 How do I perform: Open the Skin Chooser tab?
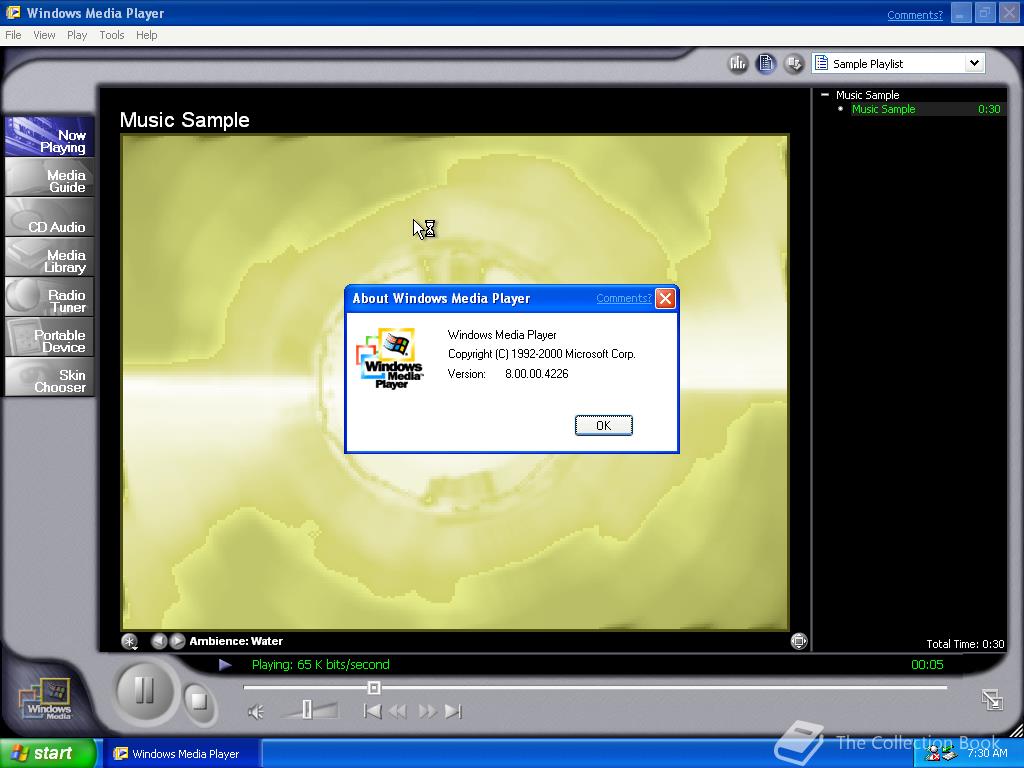click(50, 377)
